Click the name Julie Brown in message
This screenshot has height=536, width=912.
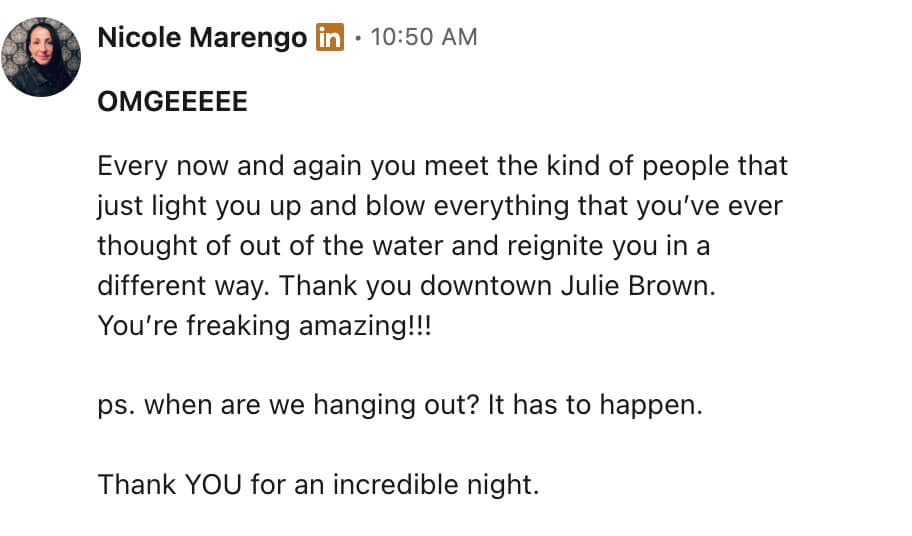click(x=638, y=285)
